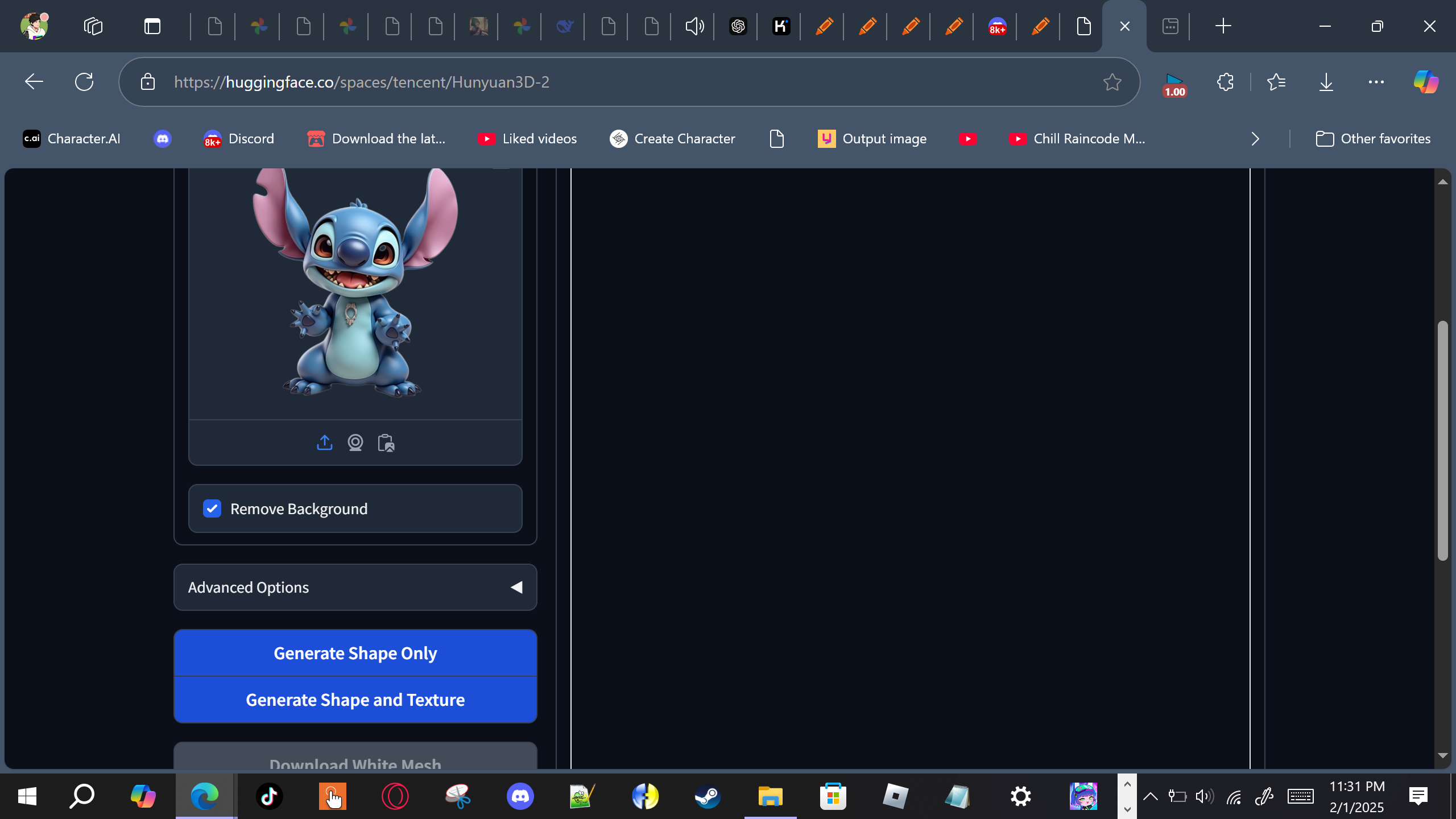
Task: Uncheck the Remove Background checkbox
Action: click(x=212, y=508)
